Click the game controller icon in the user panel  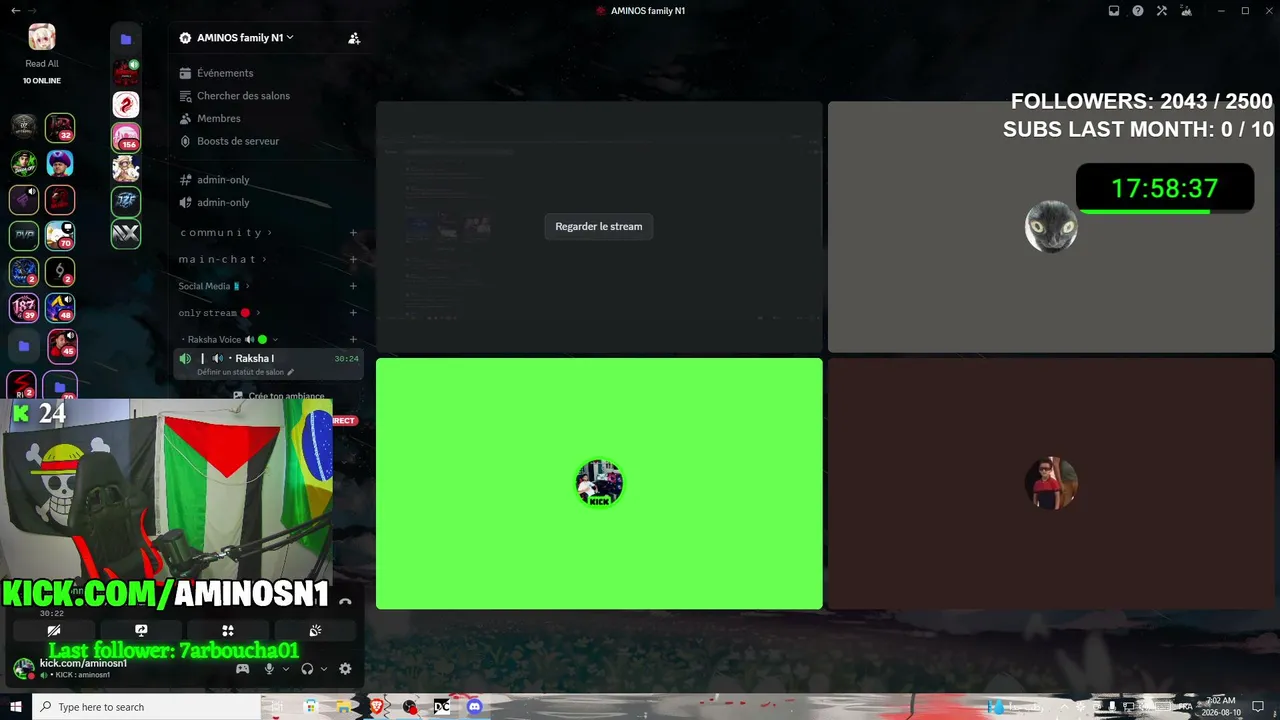click(x=242, y=669)
